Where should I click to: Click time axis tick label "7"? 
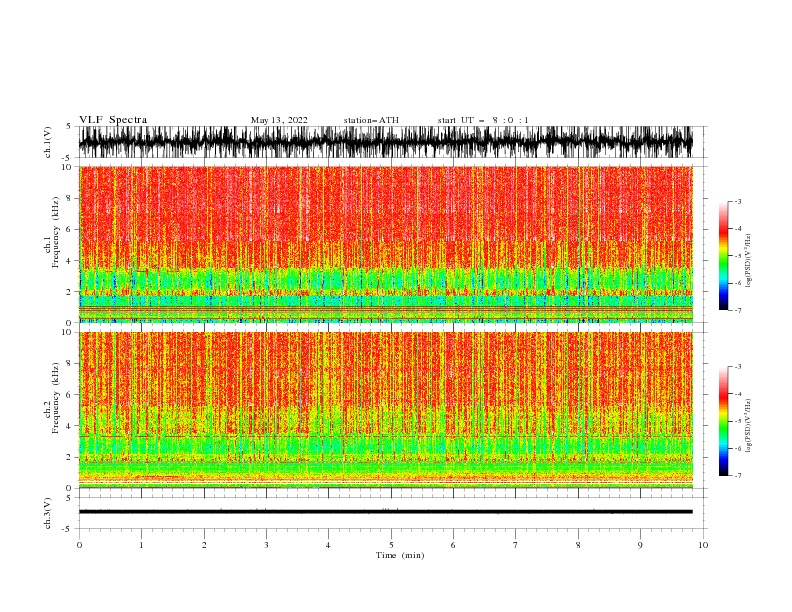tap(516, 545)
